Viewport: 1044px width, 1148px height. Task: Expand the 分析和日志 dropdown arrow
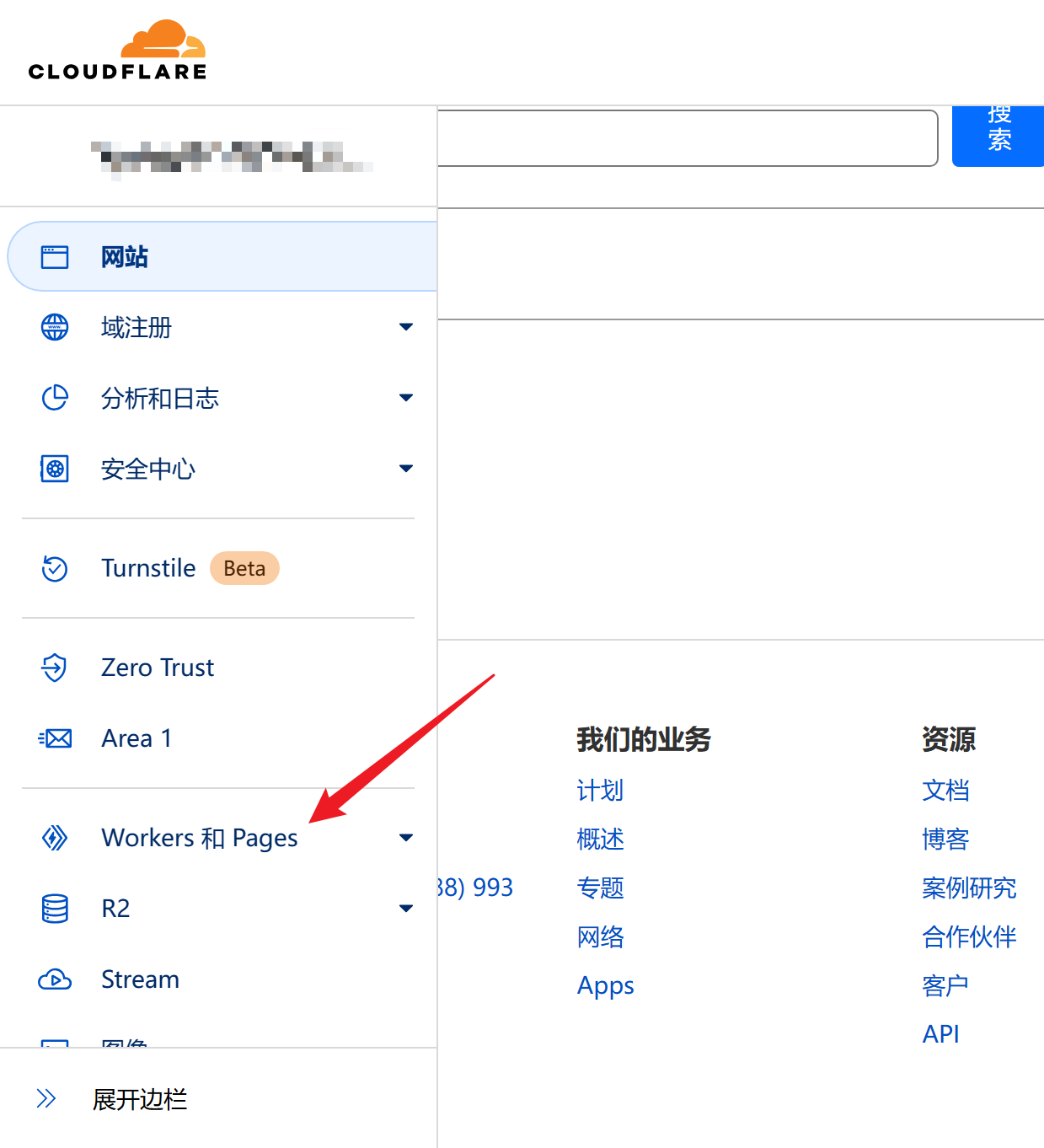pos(406,398)
